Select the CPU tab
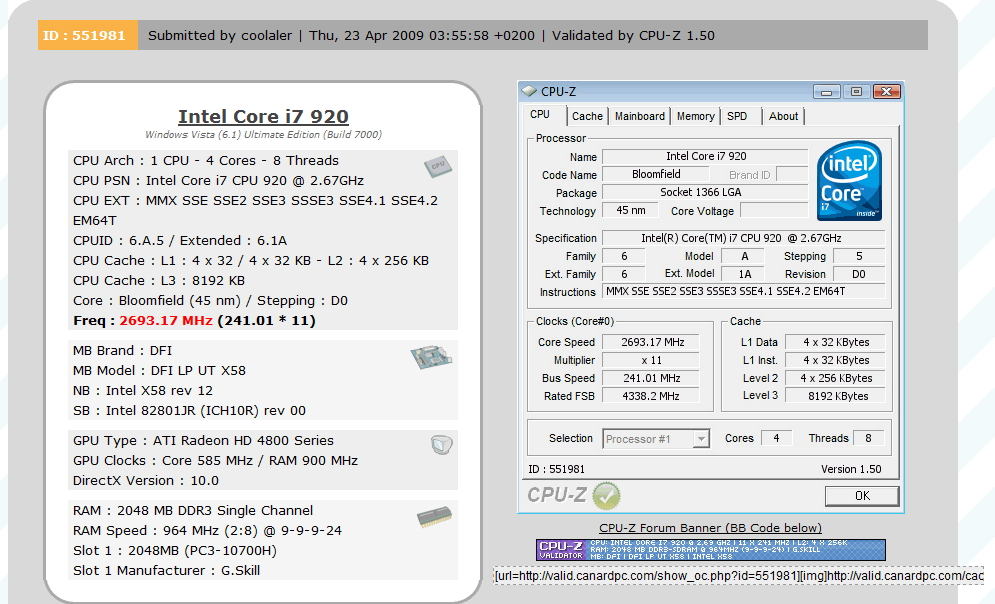The width and height of the screenshot is (995, 604). tap(539, 115)
